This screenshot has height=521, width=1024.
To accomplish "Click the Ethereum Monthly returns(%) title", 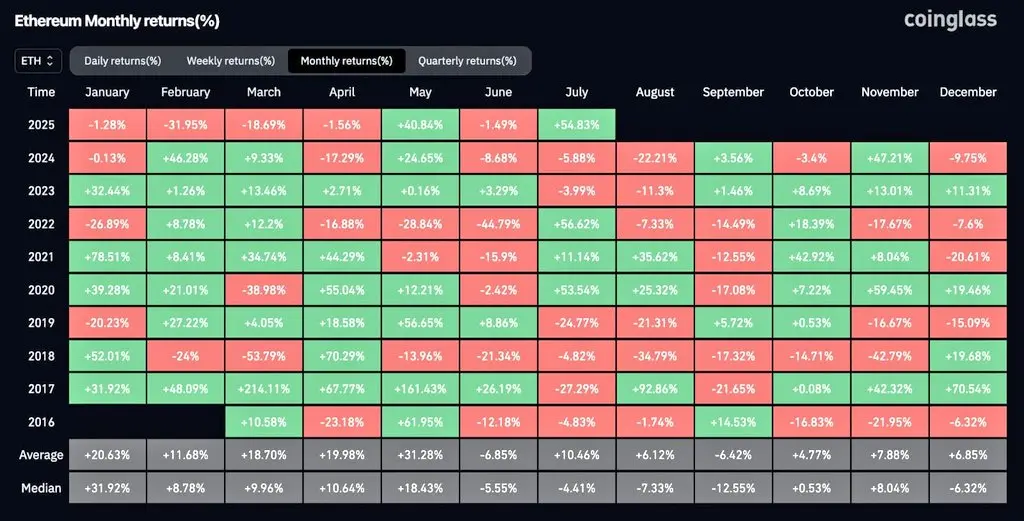I will [x=117, y=21].
